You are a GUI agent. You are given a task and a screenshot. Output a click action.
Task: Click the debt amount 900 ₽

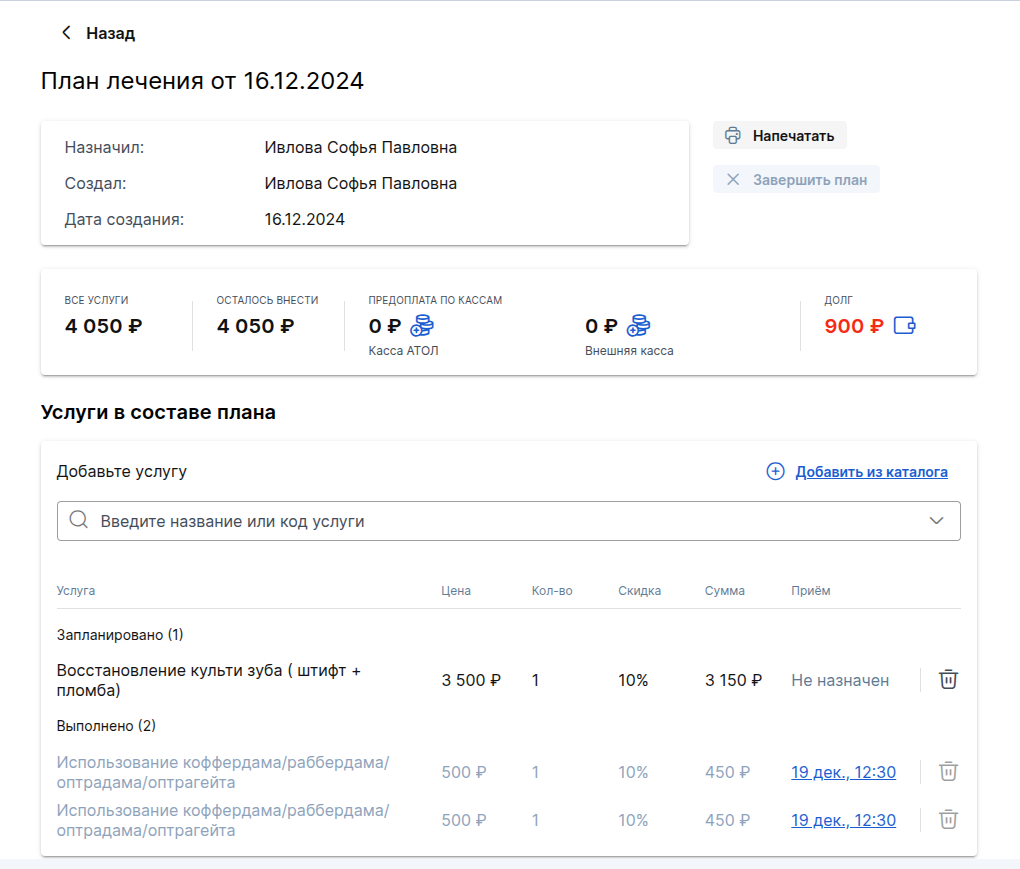[x=853, y=326]
